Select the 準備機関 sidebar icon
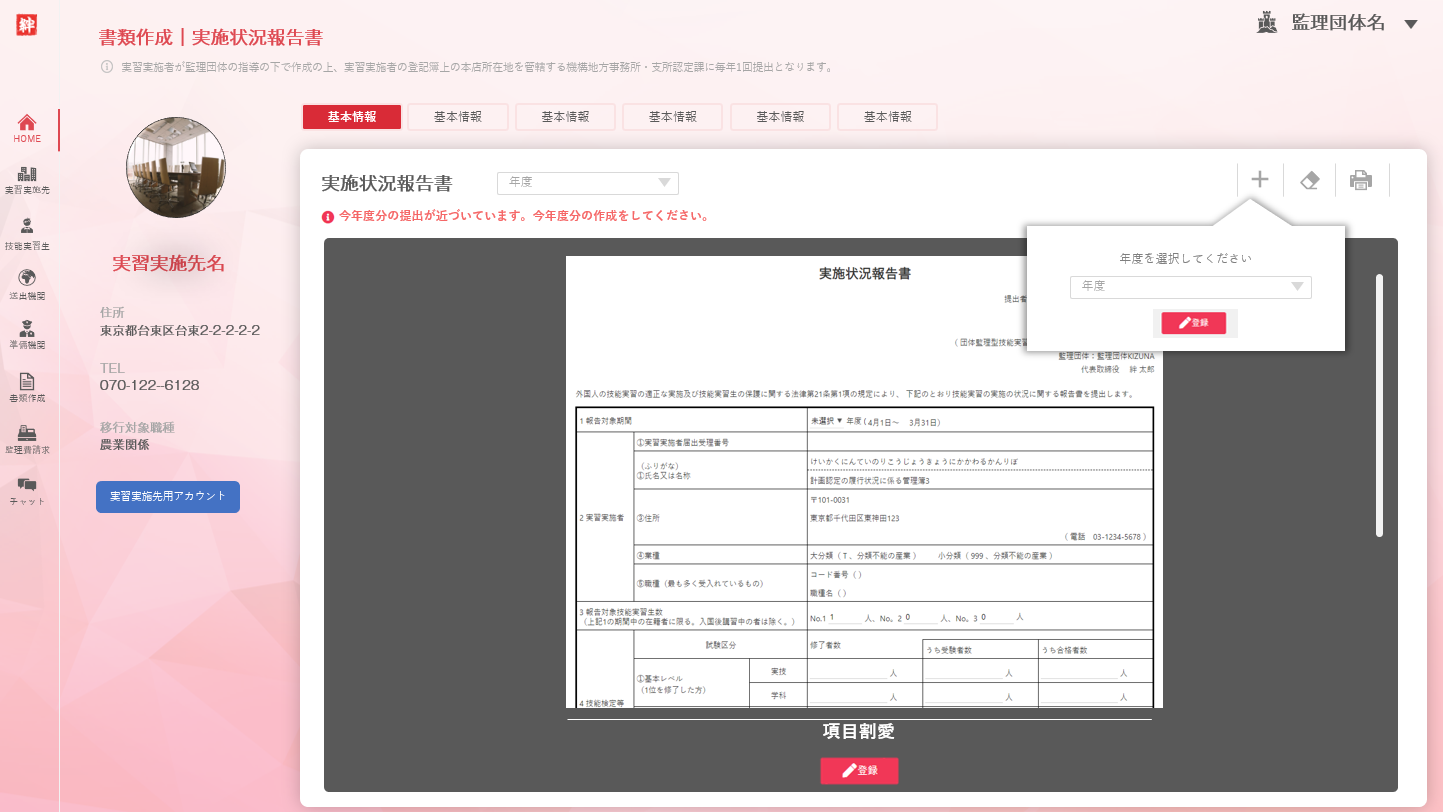1443x812 pixels. click(x=27, y=330)
